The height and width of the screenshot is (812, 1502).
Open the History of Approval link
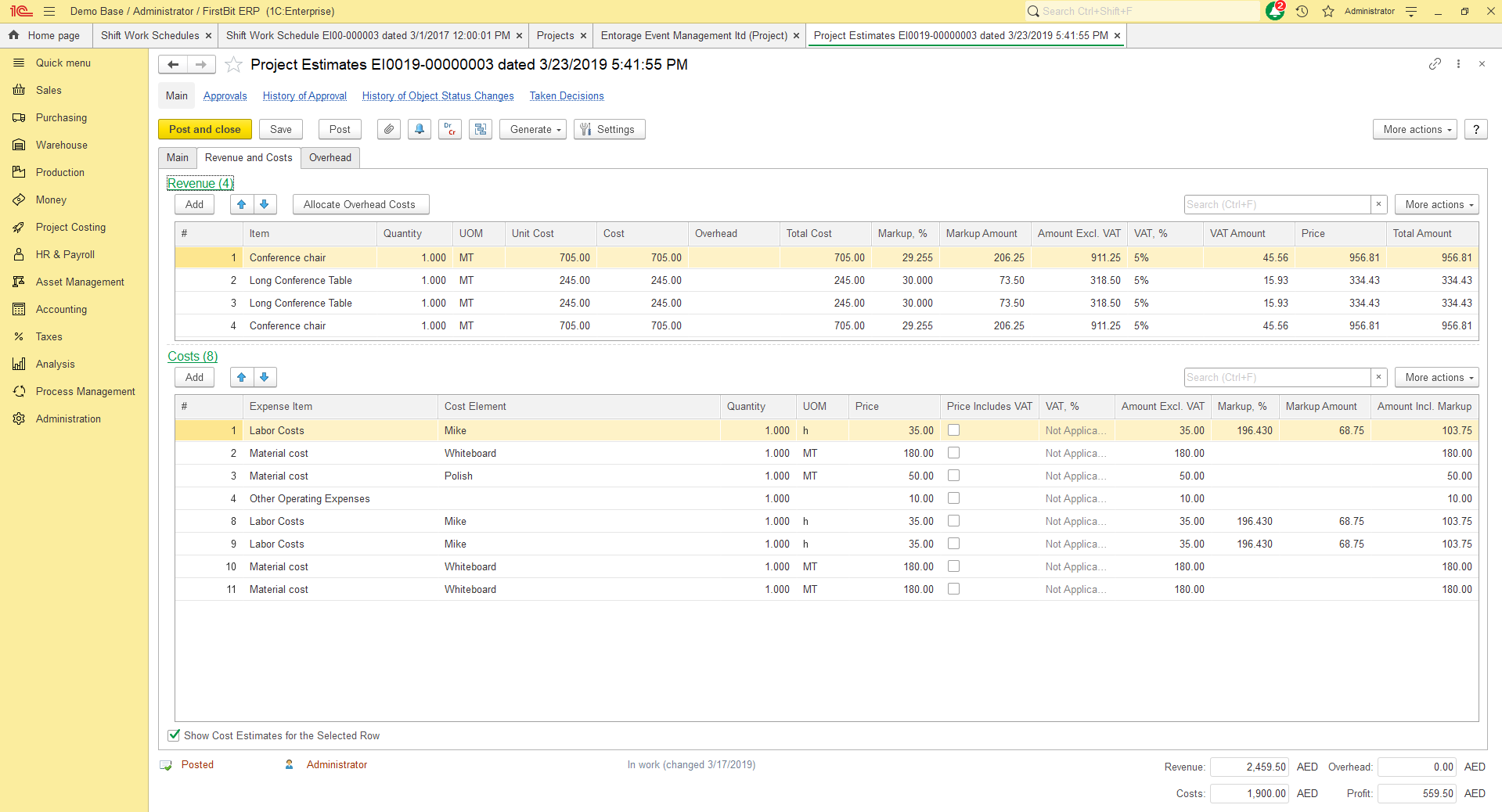304,96
